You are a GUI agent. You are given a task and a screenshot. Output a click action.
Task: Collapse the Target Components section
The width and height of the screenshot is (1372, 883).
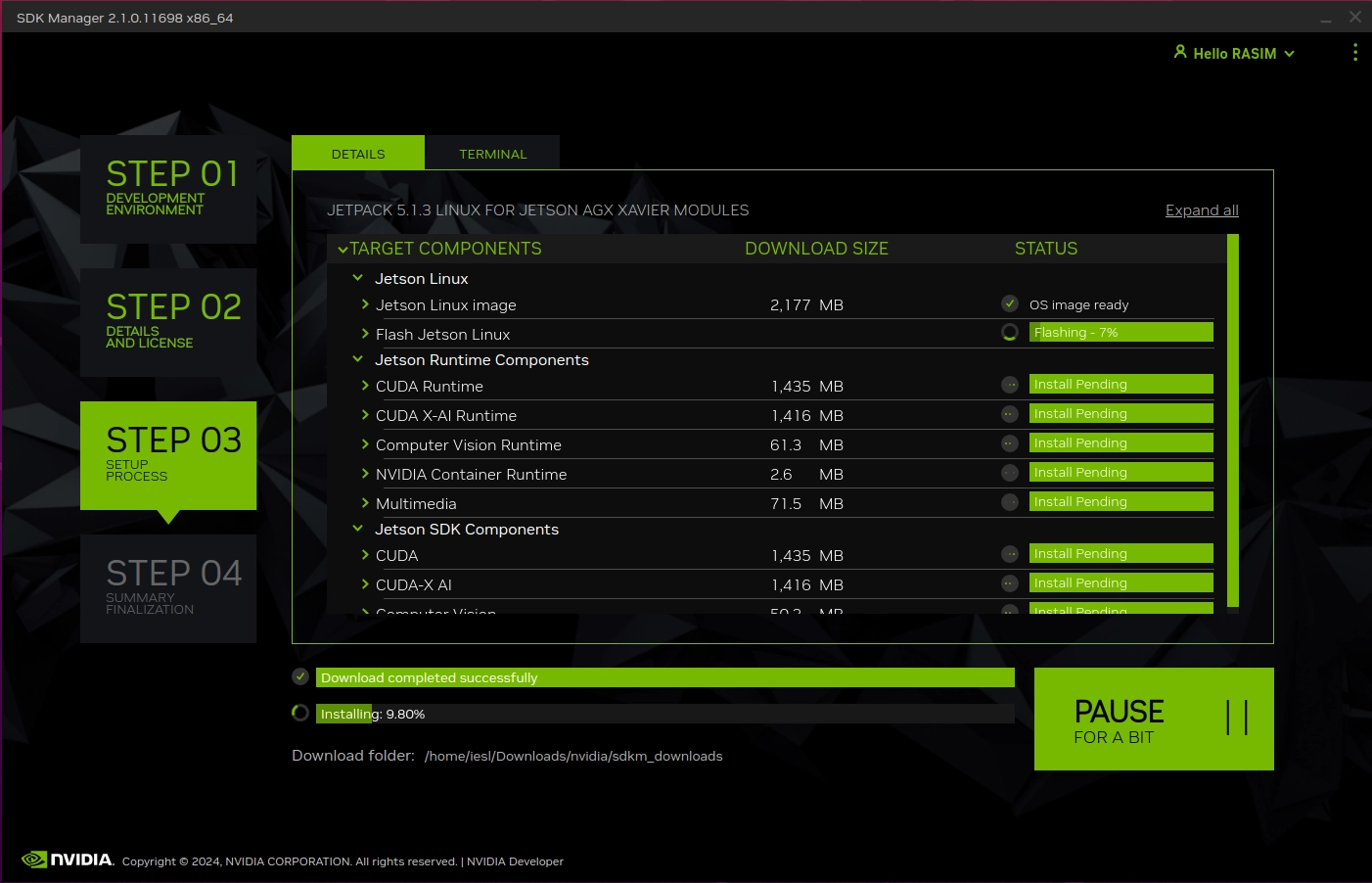[x=343, y=250]
